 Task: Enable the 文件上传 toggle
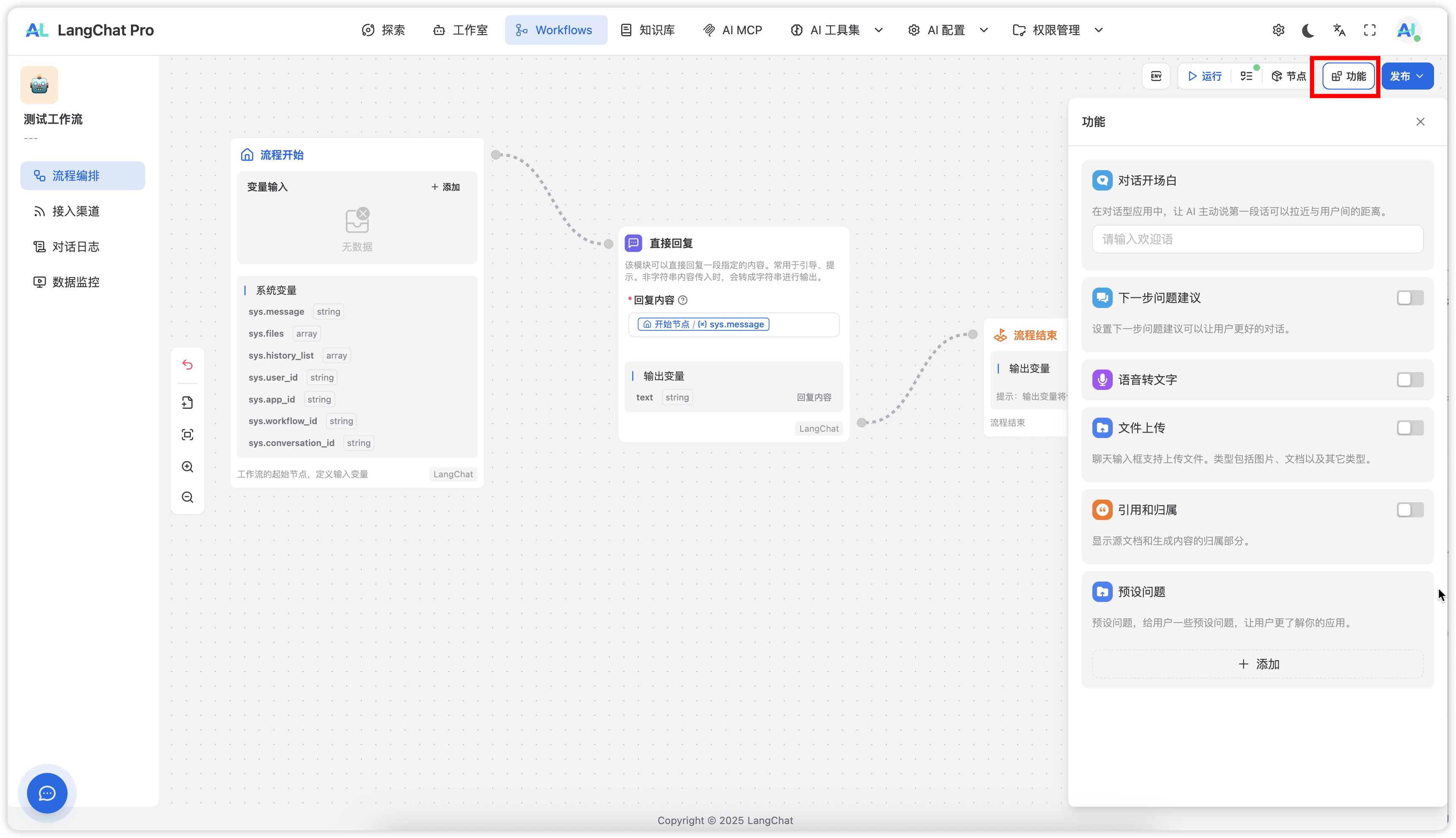point(1410,427)
